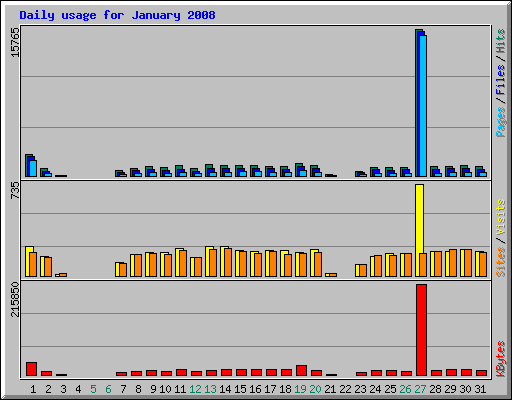Screen dimensions: 512x400
Task: Select the hits bar for day 9
Action: tap(147, 171)
